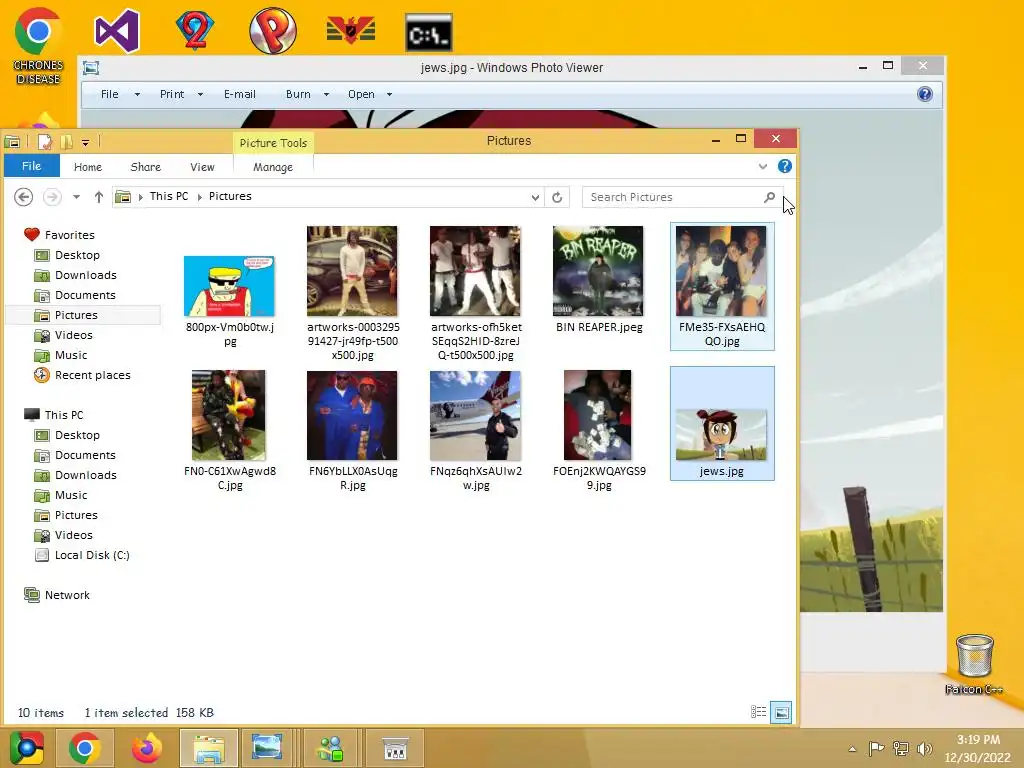Open Visual Studio desktop shortcut
This screenshot has width=1024, height=768.
[x=117, y=31]
